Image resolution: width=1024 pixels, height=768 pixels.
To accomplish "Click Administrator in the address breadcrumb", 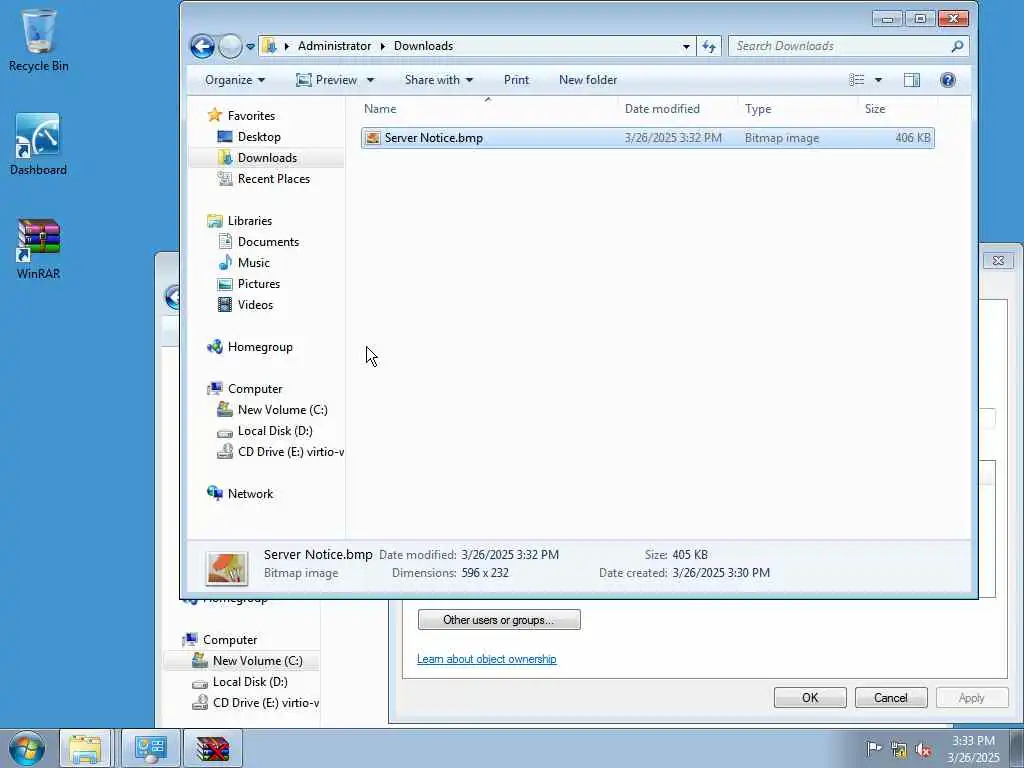I will (334, 46).
